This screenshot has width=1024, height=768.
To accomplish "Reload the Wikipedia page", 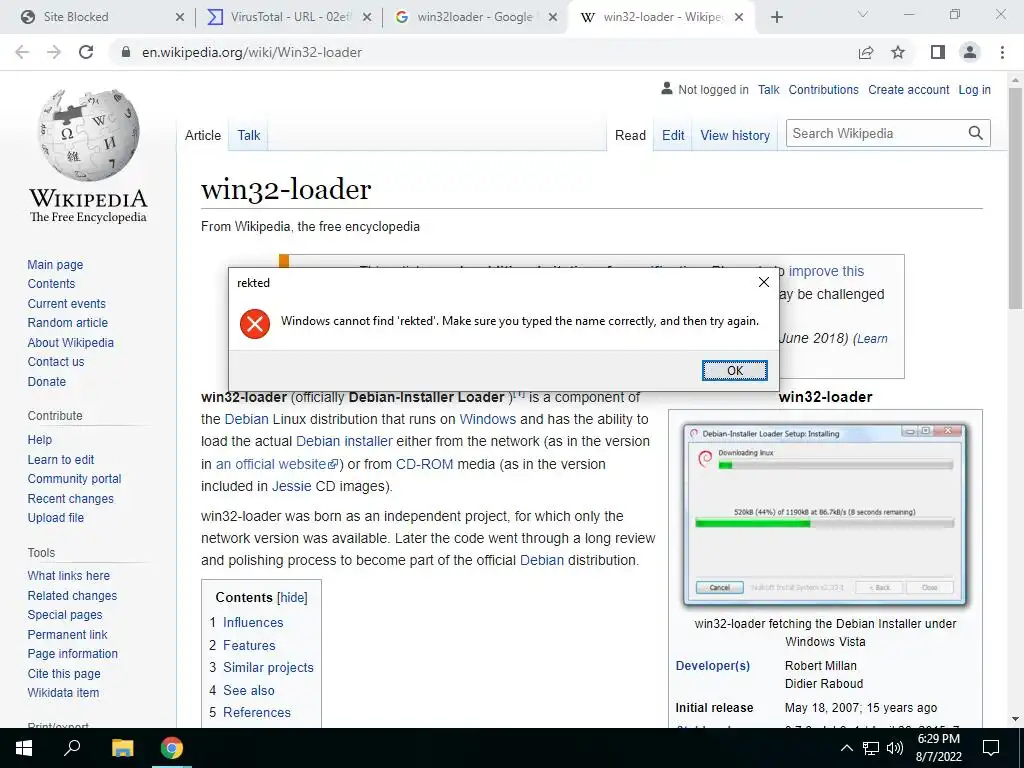I will (x=86, y=52).
